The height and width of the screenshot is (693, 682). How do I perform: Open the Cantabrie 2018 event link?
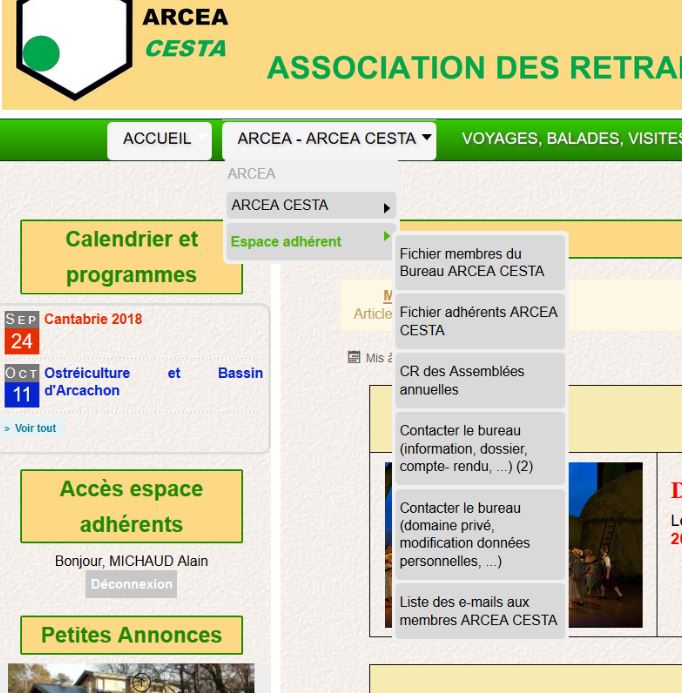[93, 320]
